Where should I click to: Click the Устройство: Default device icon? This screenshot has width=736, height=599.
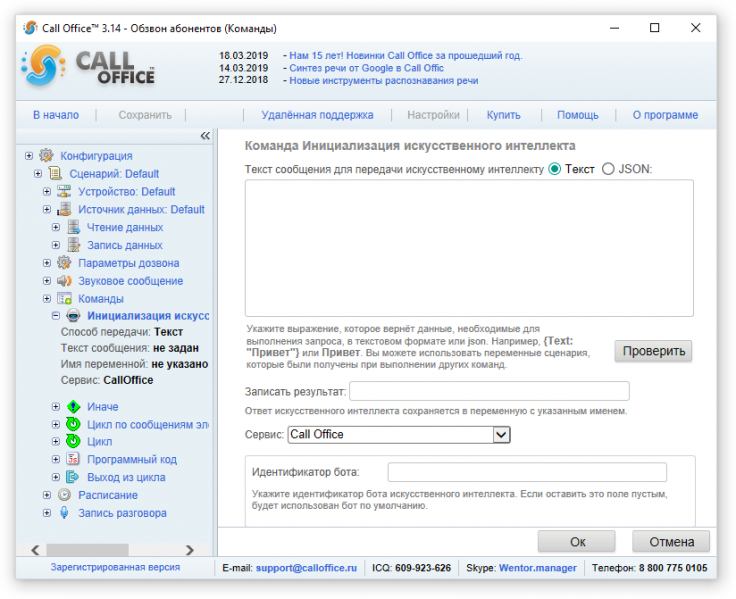click(64, 191)
